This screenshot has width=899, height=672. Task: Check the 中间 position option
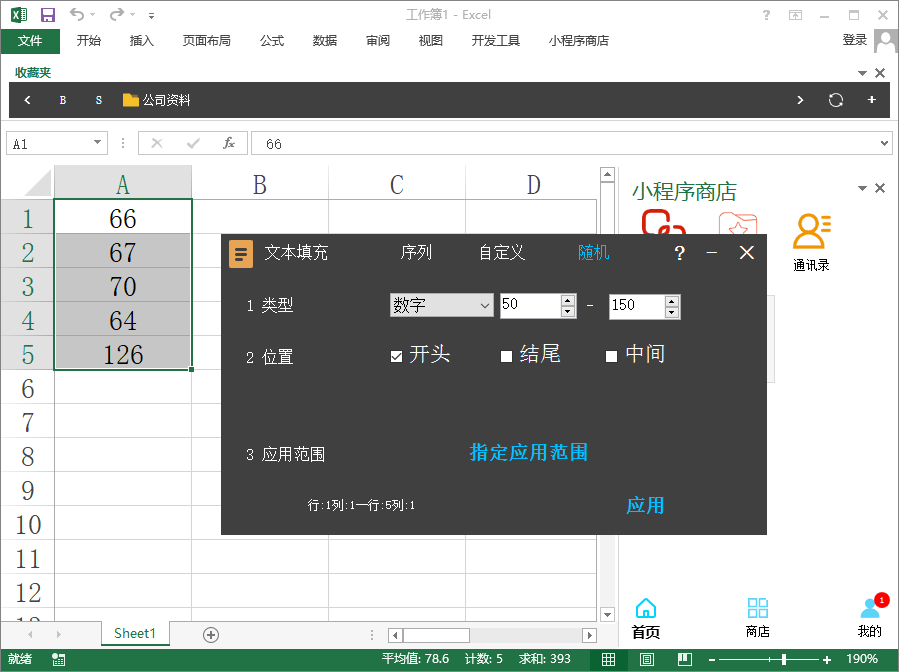(x=611, y=357)
